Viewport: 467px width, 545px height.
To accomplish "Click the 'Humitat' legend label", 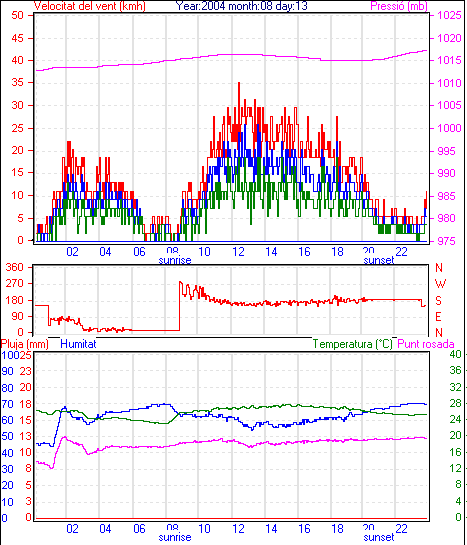I will 78,344.
